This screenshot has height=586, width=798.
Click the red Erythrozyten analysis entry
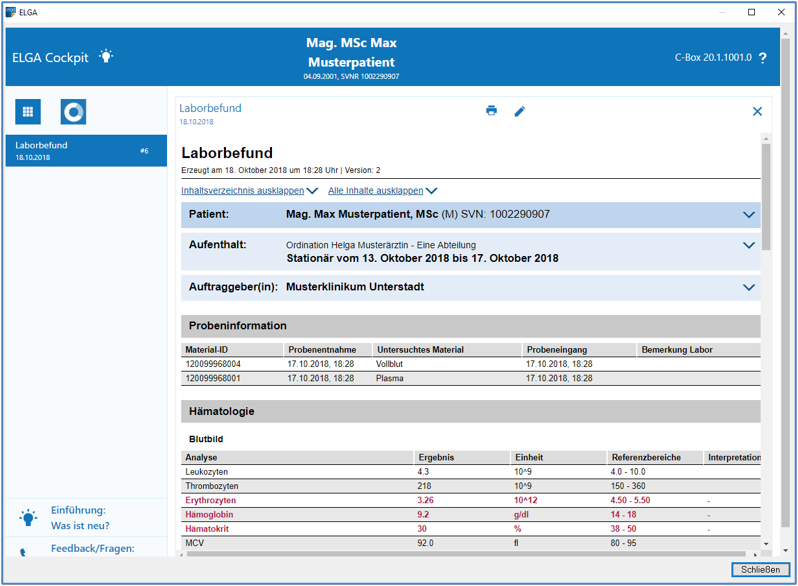211,500
